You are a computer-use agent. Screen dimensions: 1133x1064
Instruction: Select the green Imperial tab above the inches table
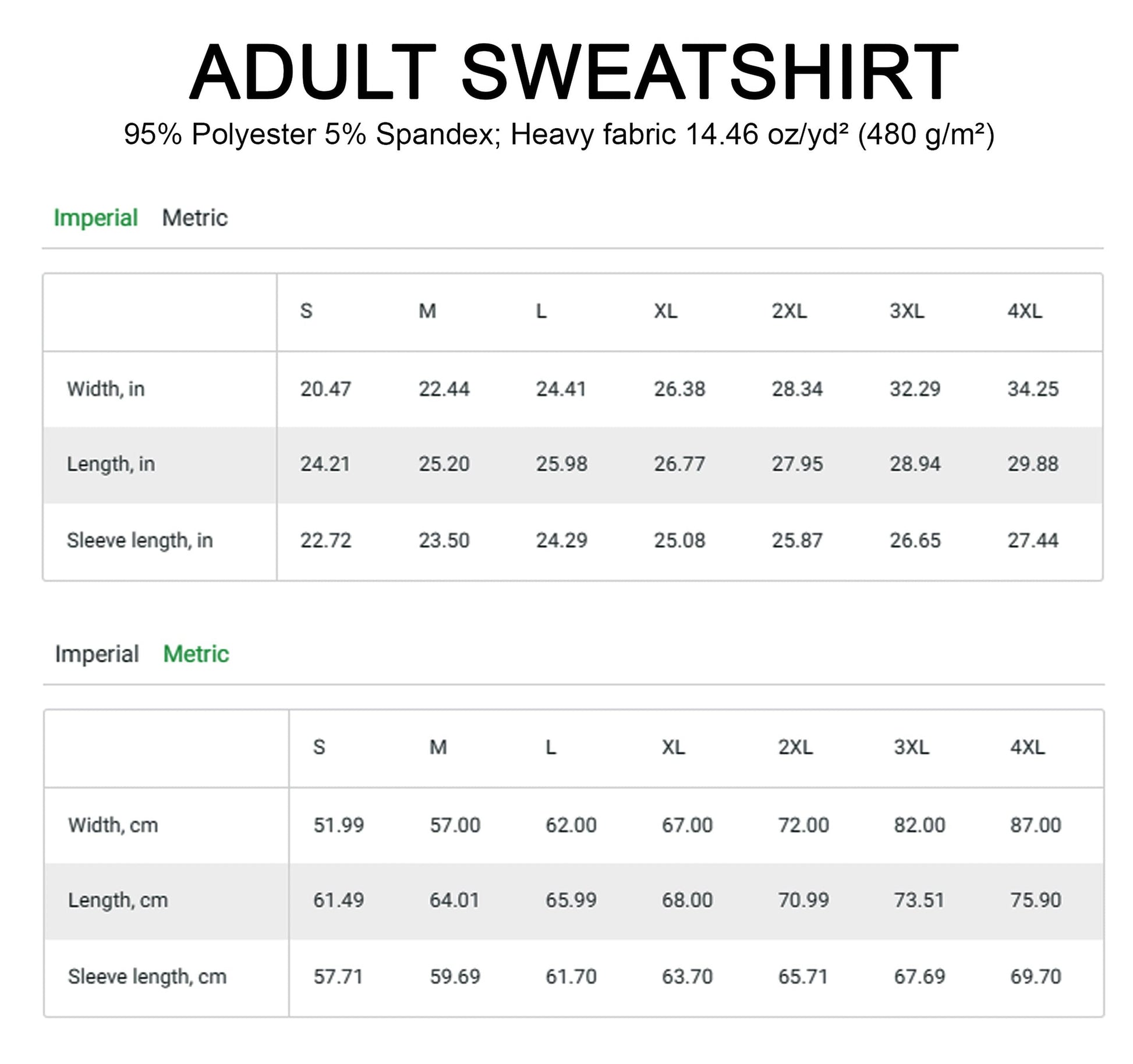[x=95, y=218]
